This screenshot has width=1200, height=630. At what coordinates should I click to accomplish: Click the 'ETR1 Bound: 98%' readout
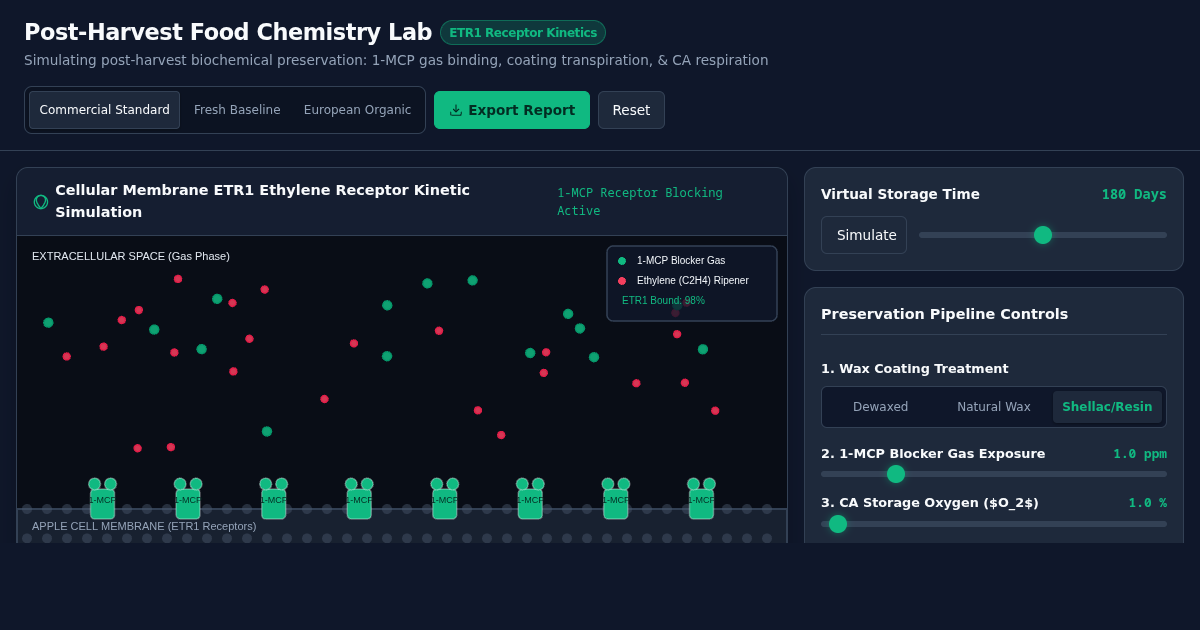coord(663,300)
